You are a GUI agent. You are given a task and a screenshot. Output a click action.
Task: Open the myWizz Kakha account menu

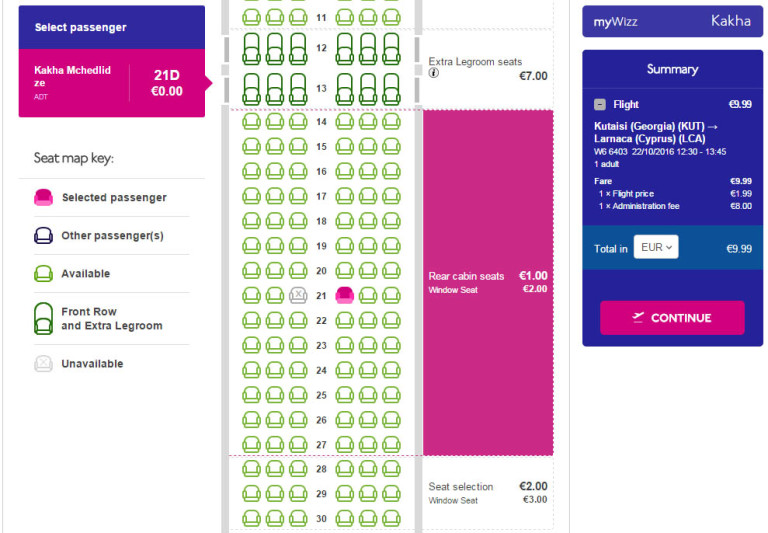tap(672, 21)
